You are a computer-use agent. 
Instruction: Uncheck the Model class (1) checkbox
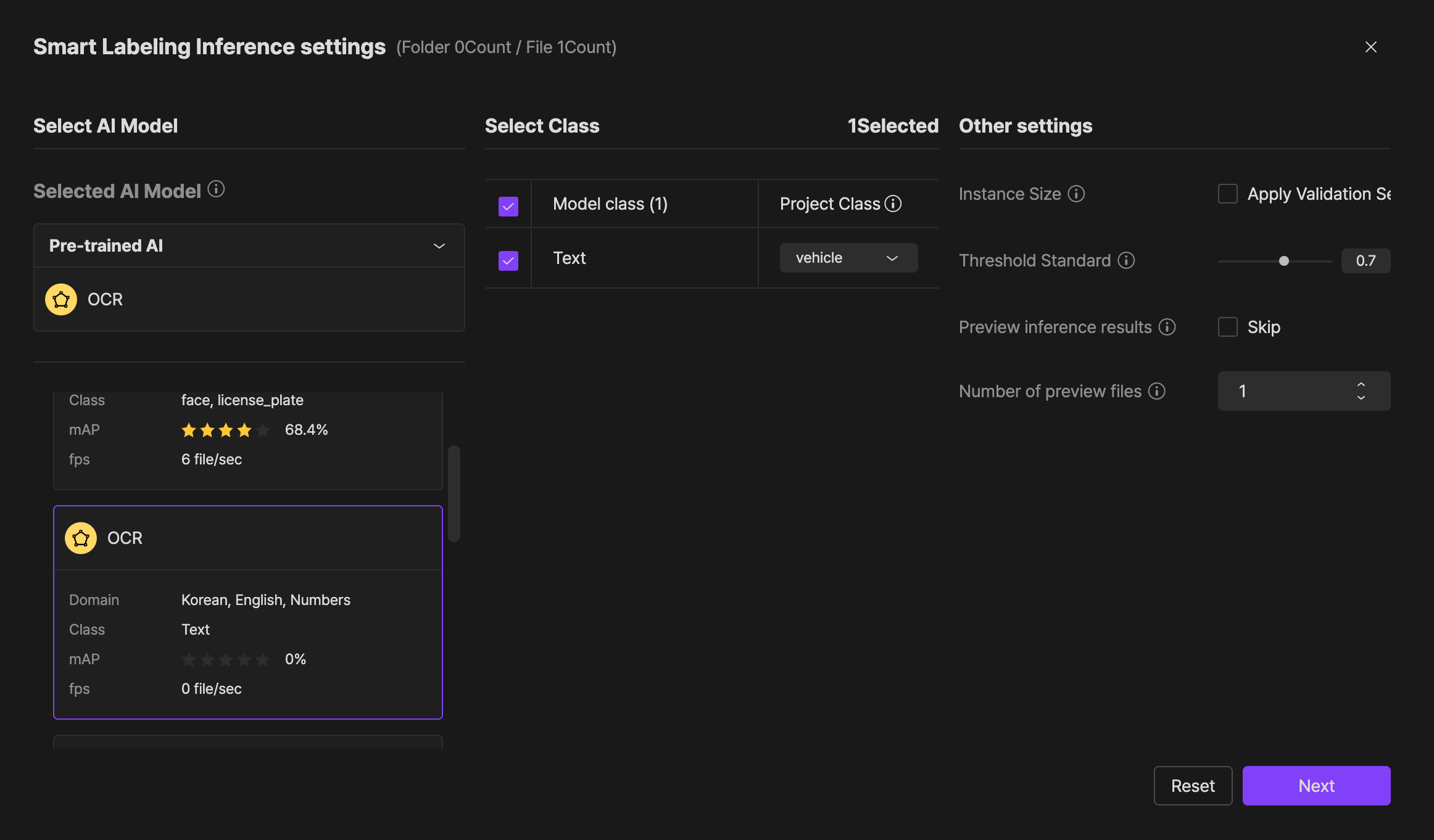click(x=508, y=206)
